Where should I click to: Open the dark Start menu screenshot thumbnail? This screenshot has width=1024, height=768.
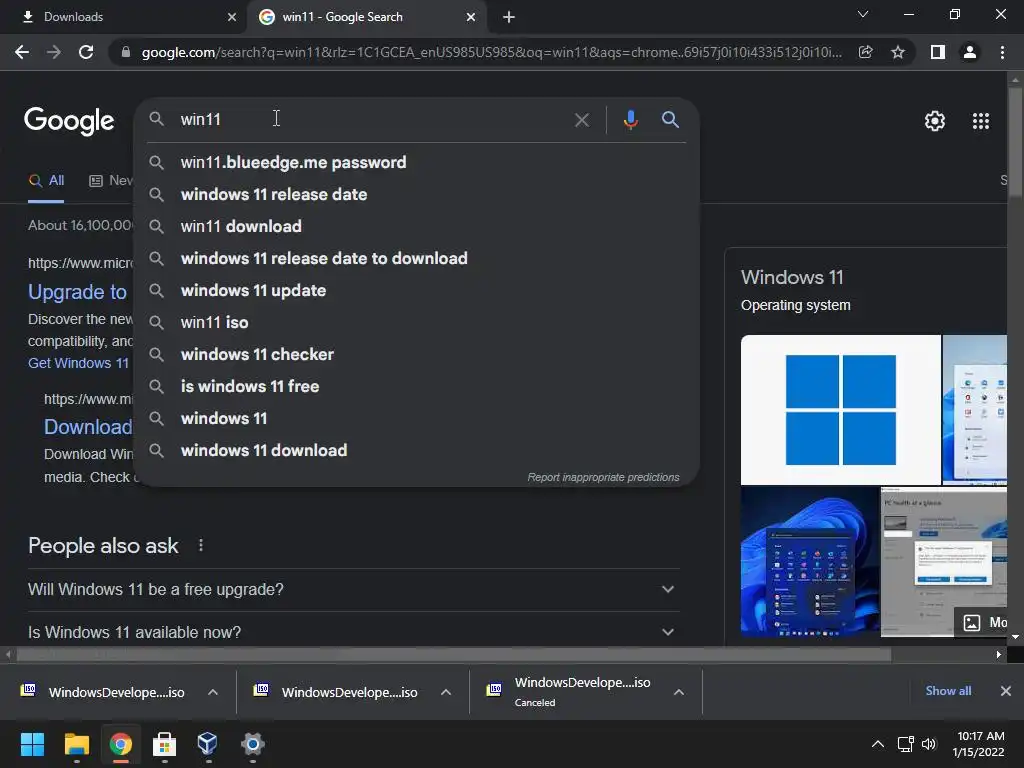810,561
